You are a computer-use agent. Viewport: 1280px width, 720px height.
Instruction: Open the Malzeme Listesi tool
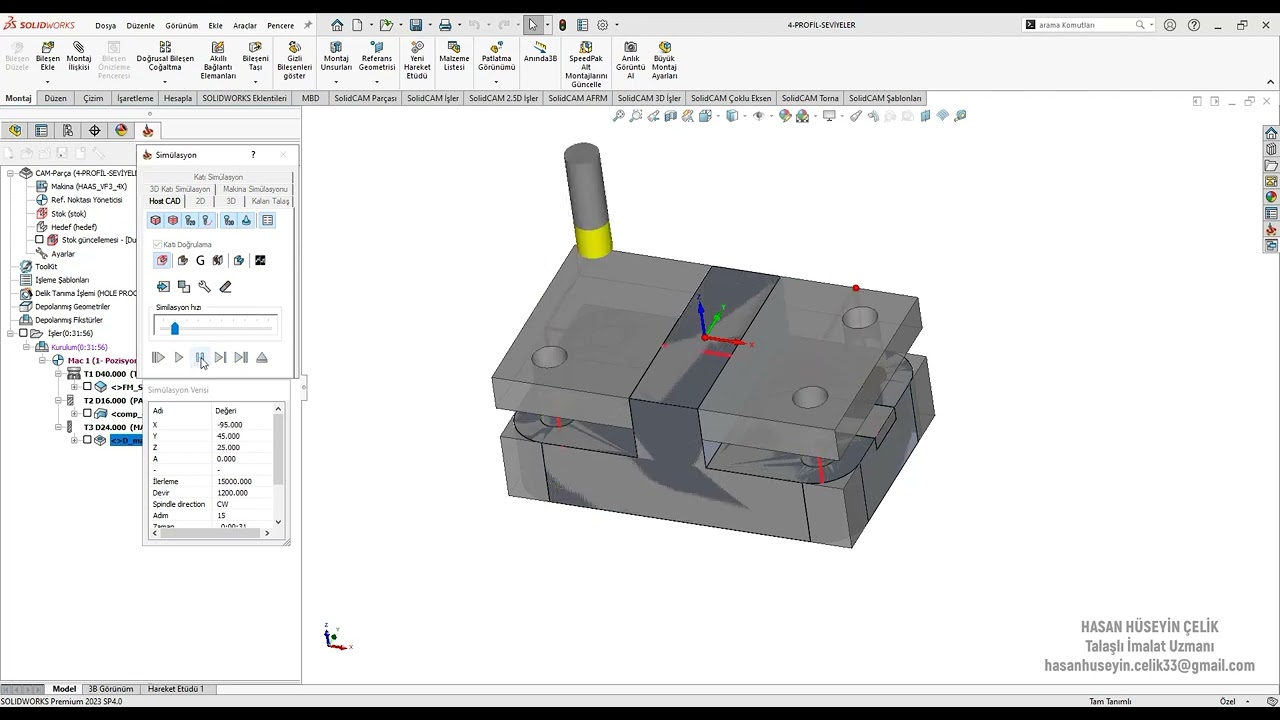[x=454, y=56]
